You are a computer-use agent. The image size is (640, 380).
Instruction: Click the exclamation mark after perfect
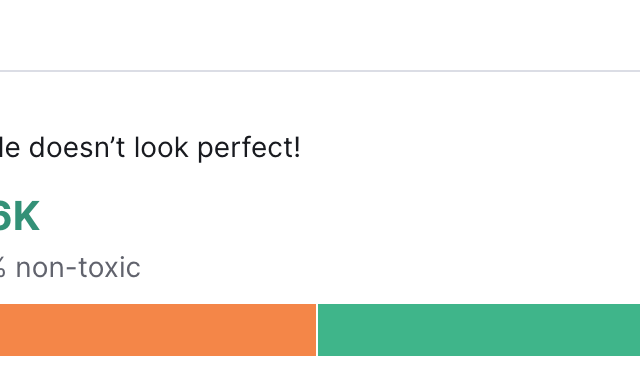[297, 147]
